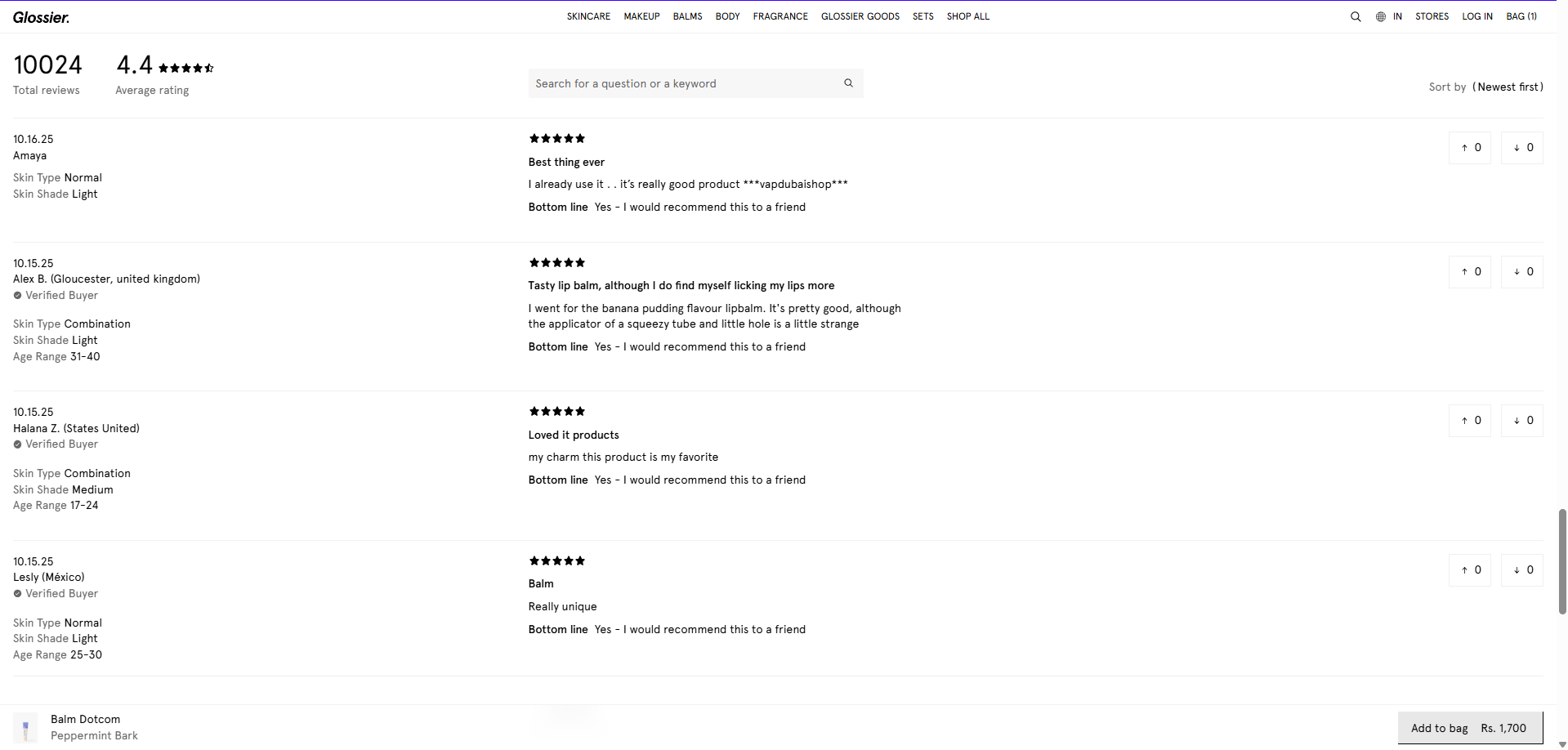Viewport: 1568px width, 750px height.
Task: Downvote Halana Z.'s 'Loved it products' review
Action: tap(1522, 421)
